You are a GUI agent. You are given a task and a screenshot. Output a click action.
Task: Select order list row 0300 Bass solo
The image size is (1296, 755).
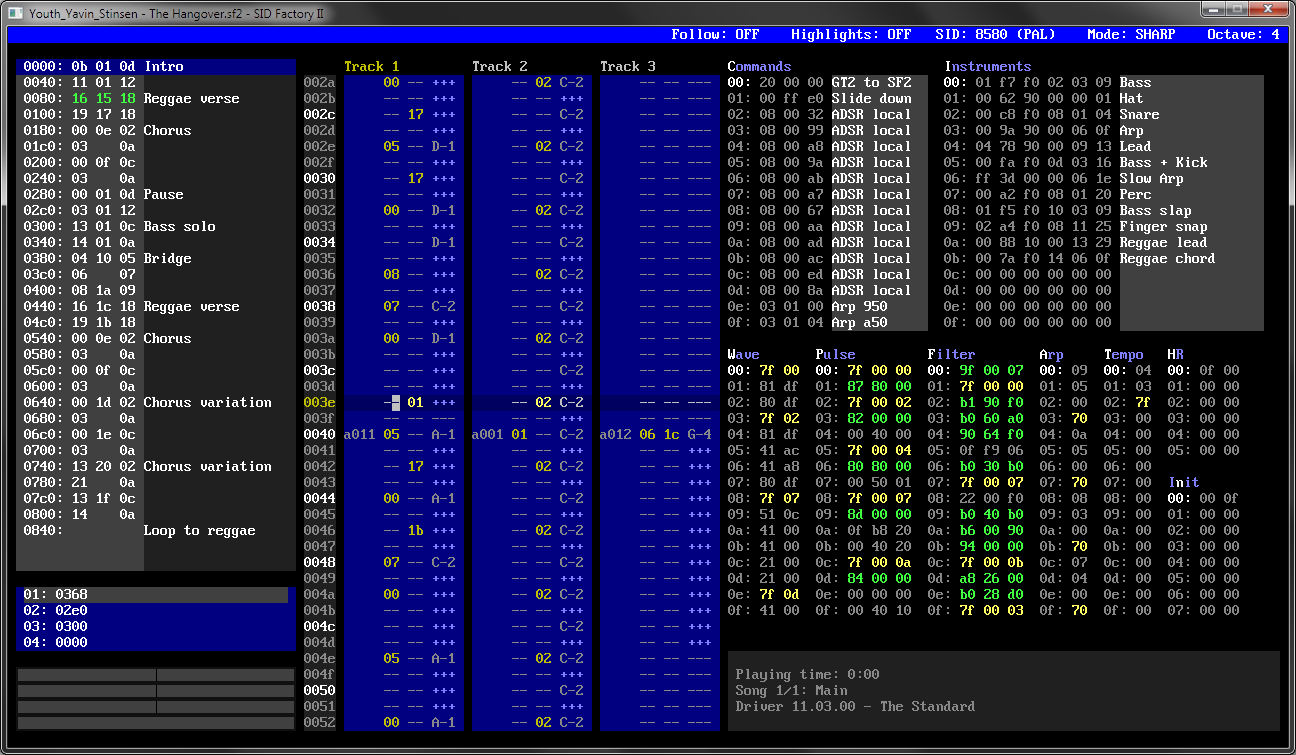click(156, 226)
